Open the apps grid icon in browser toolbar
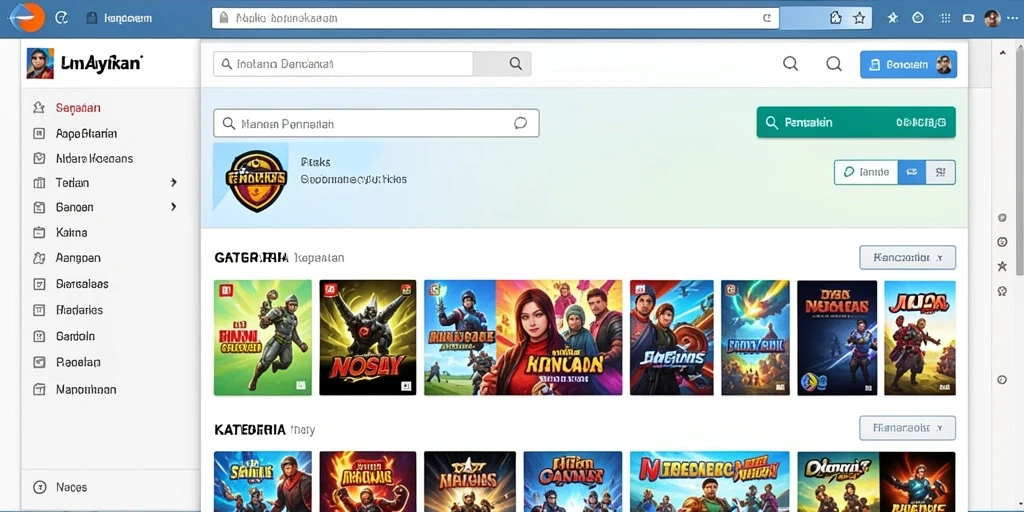Screen dimensions: 1024x512 pyautogui.click(x=944, y=18)
